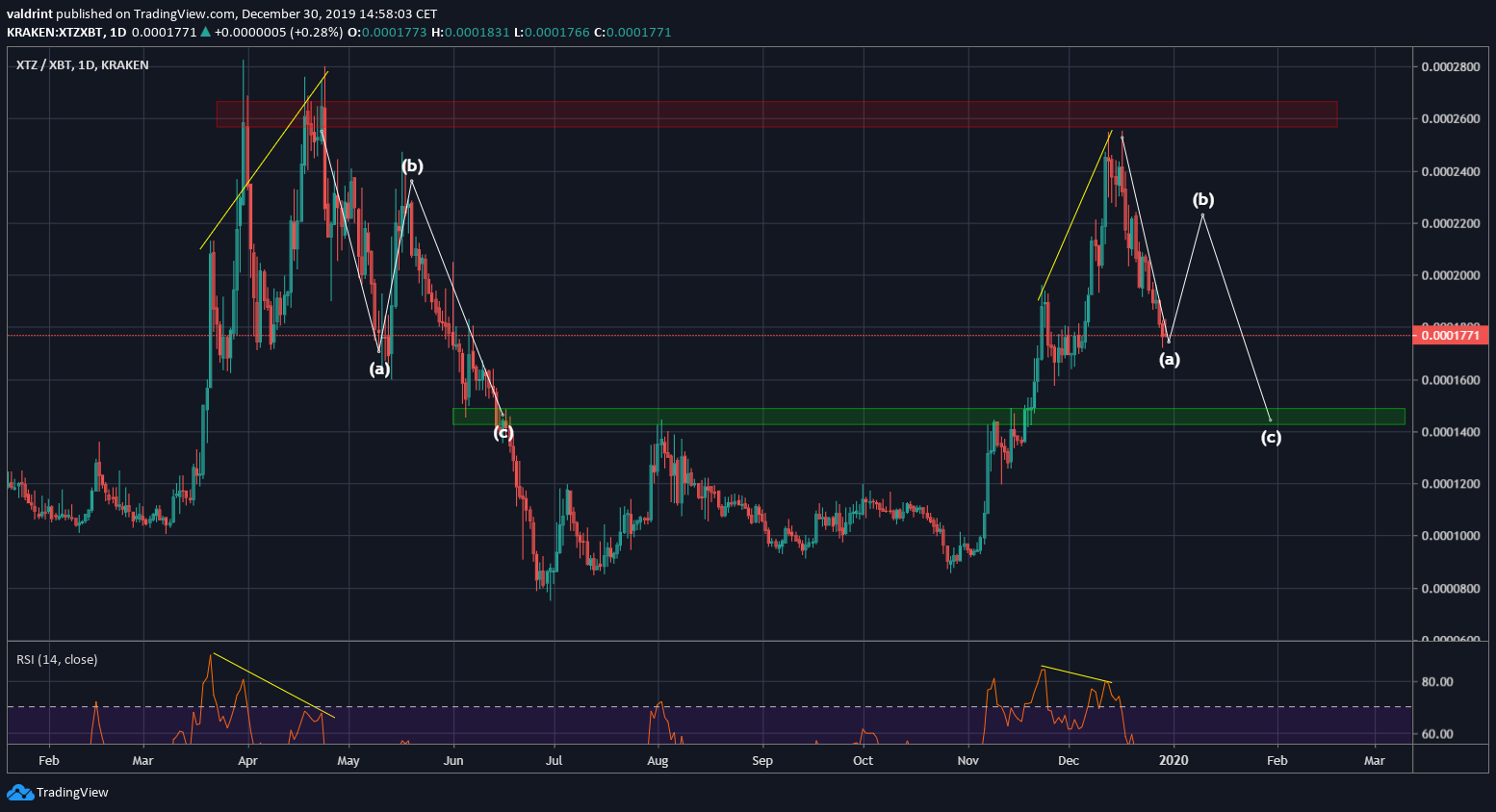Click the 2020 time axis label
The width and height of the screenshot is (1496, 812).
1174,761
